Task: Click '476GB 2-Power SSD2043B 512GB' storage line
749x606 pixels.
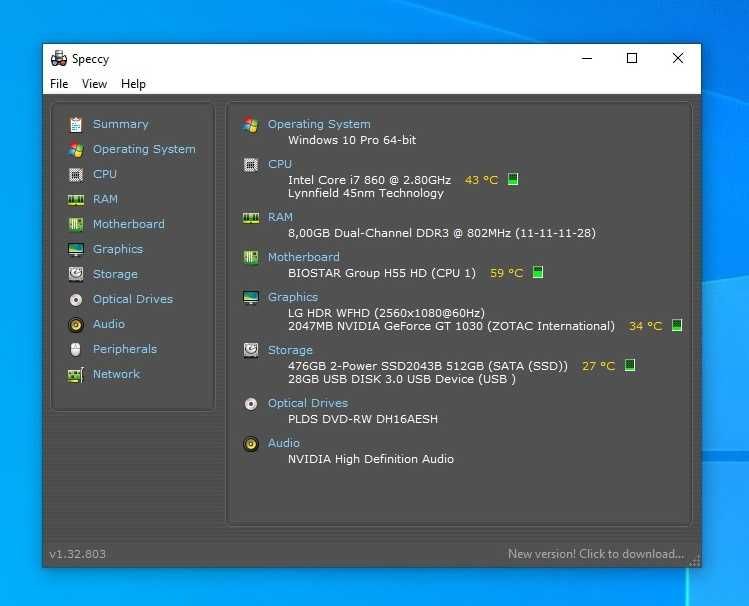Action: click(428, 366)
